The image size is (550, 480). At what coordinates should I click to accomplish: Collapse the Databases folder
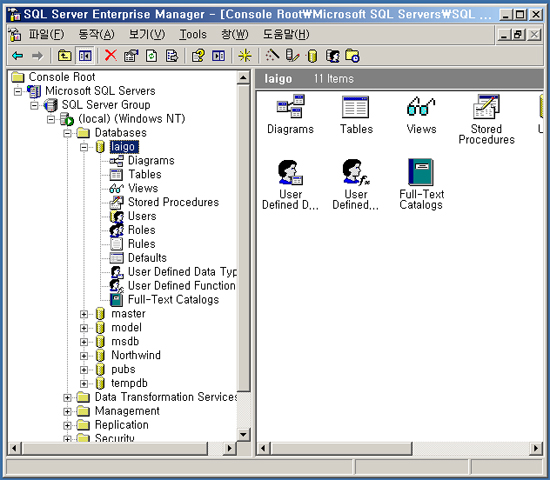pos(67,133)
